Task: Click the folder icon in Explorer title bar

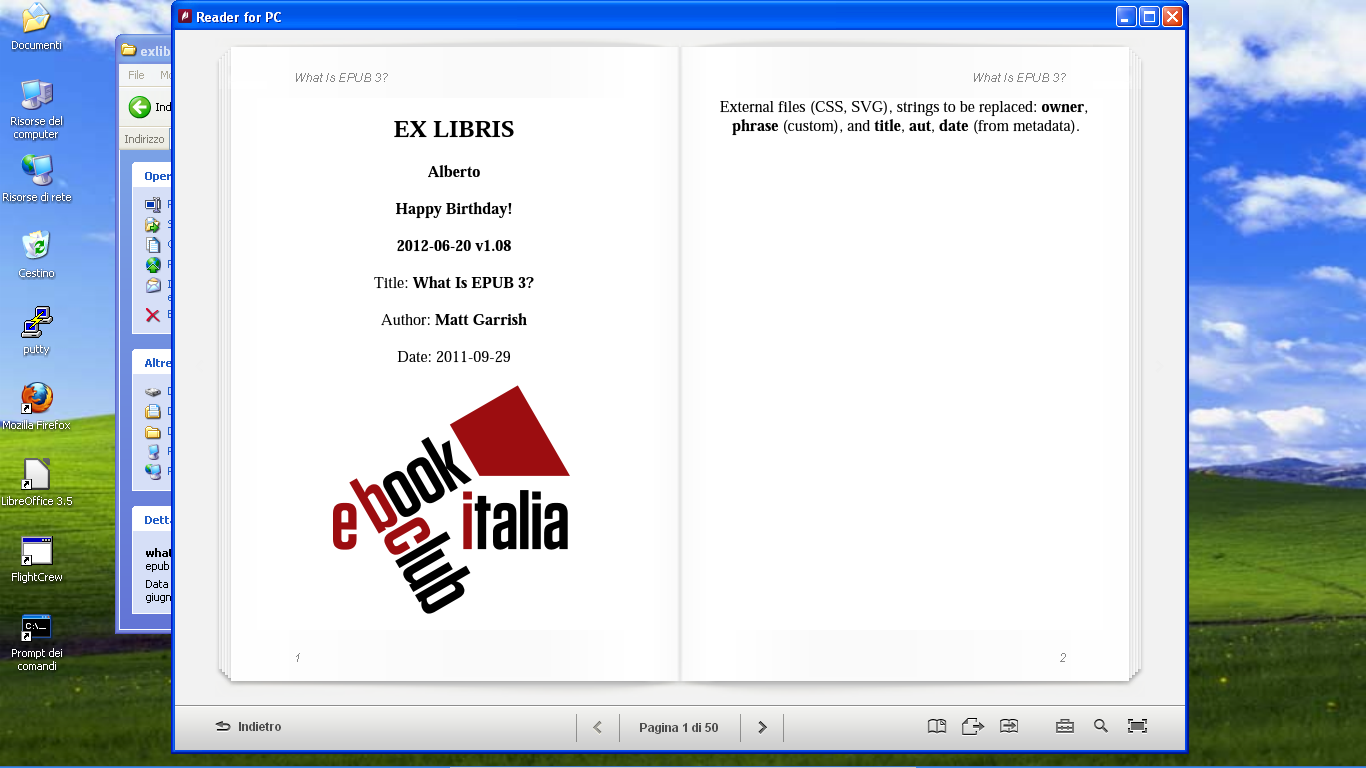Action: click(x=129, y=51)
